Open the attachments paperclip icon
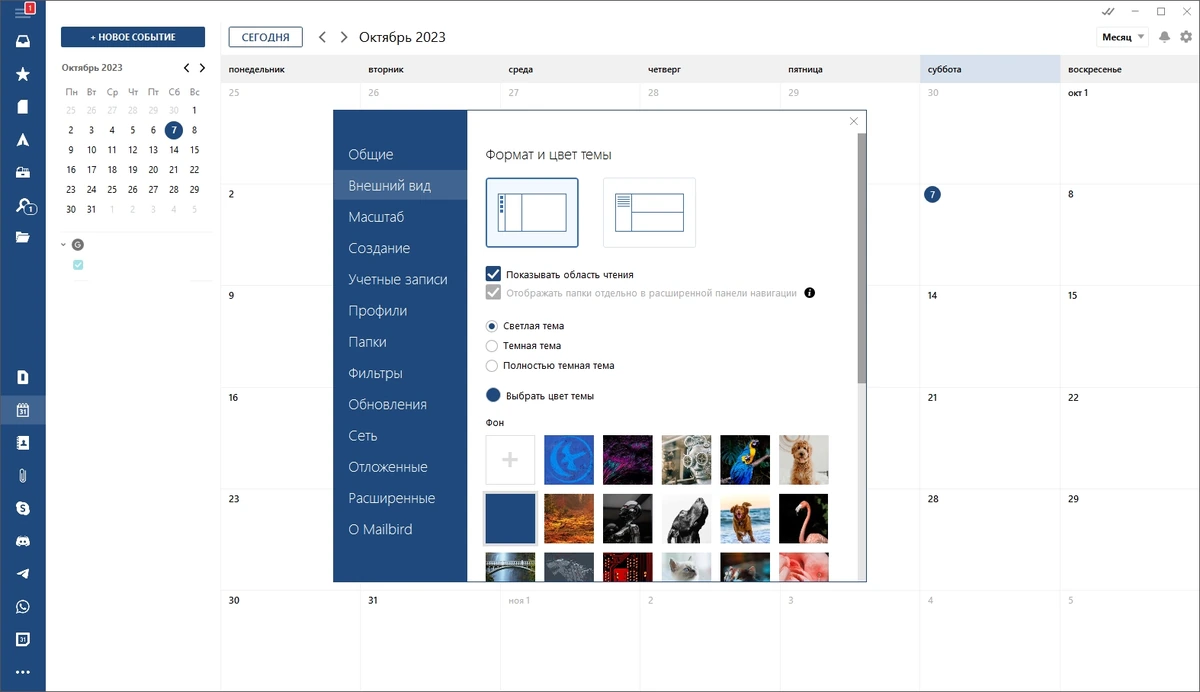1200x692 pixels. pyautogui.click(x=23, y=475)
